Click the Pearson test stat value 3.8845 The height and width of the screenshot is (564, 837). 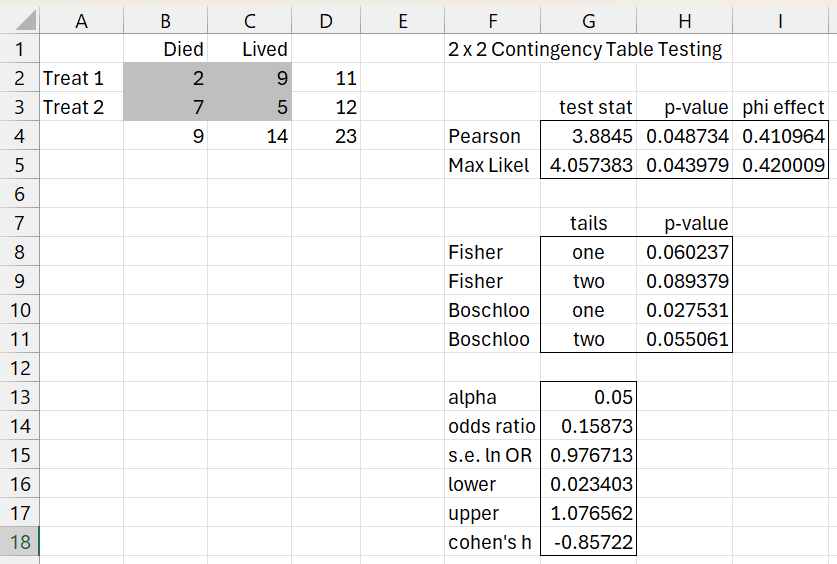587,136
